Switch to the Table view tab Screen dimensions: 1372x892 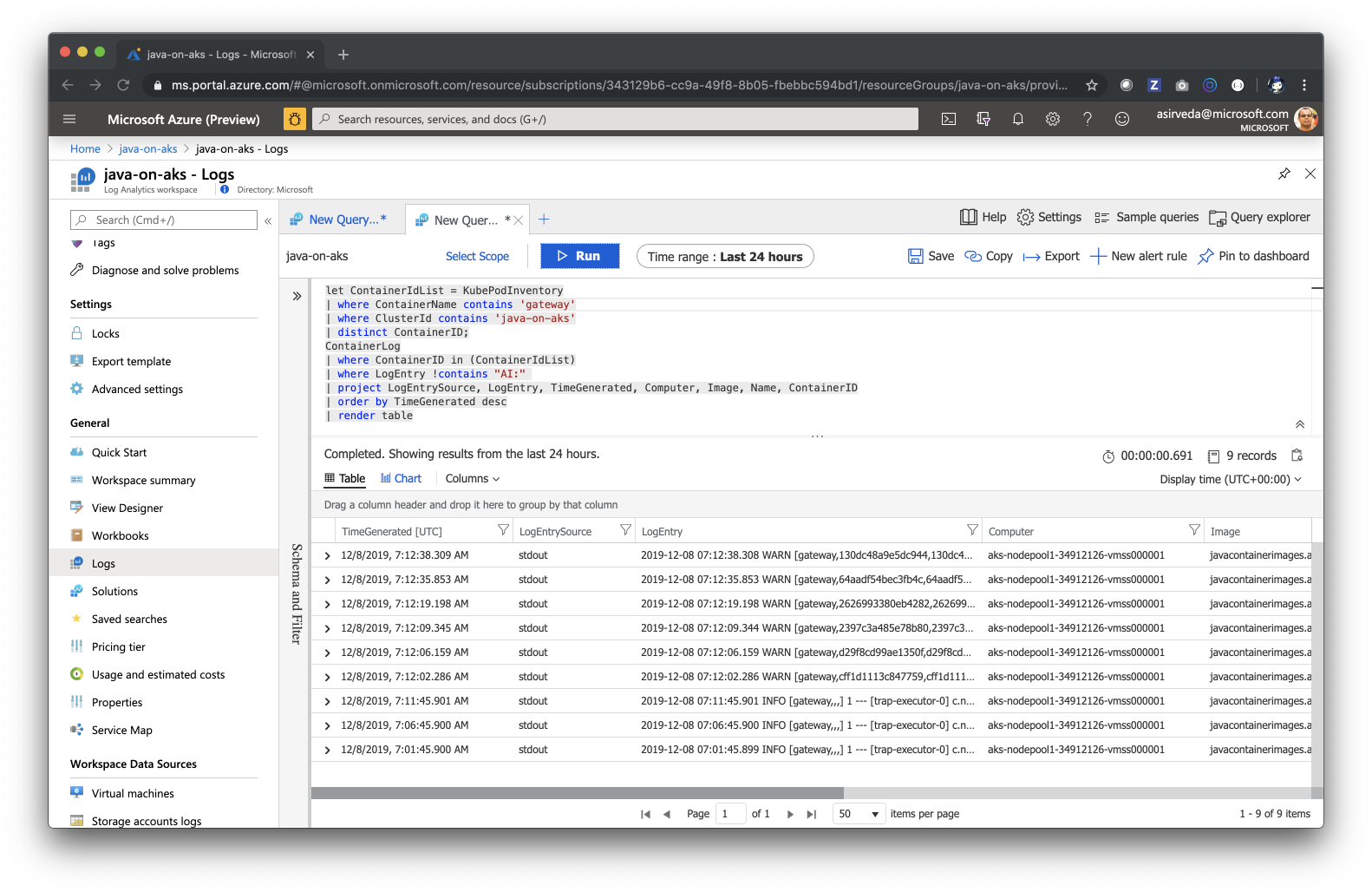(345, 478)
